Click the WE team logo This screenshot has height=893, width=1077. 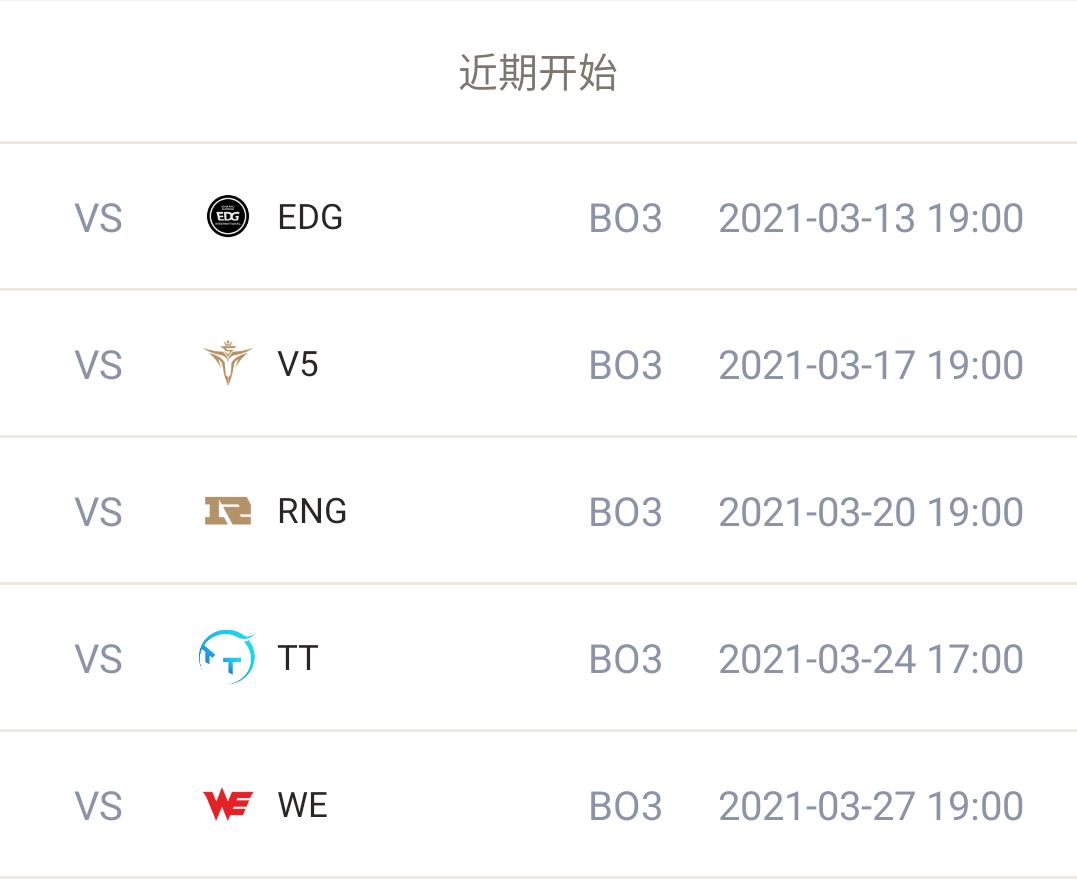tap(228, 805)
